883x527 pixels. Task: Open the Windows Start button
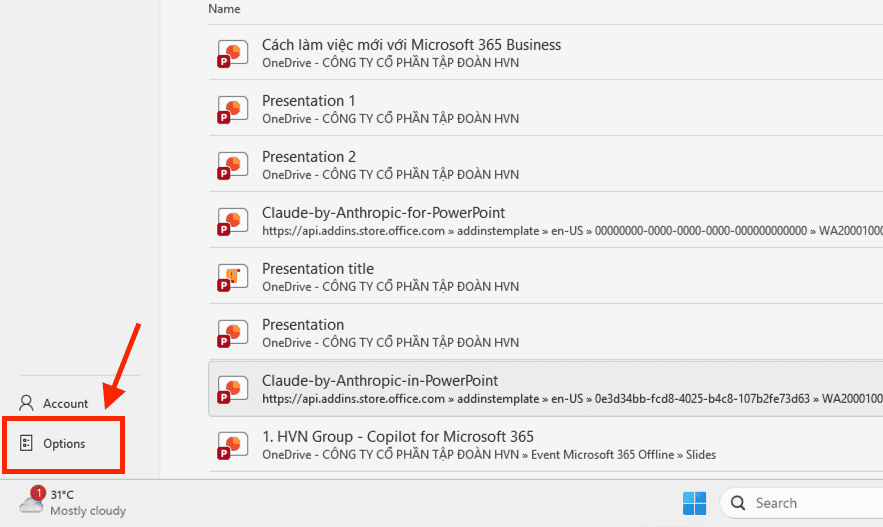pos(694,503)
